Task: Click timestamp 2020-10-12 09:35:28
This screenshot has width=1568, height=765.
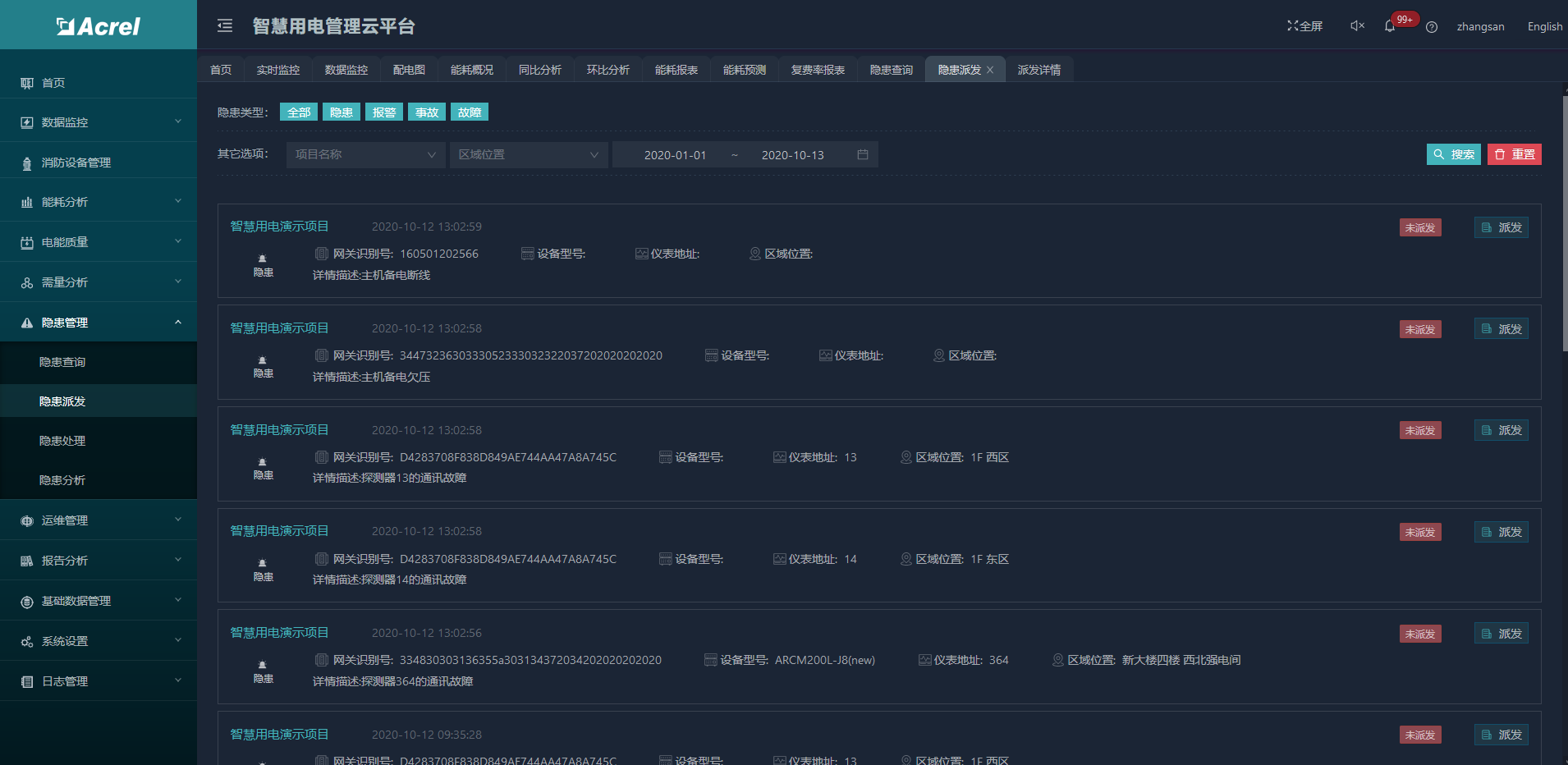Action: click(x=427, y=735)
